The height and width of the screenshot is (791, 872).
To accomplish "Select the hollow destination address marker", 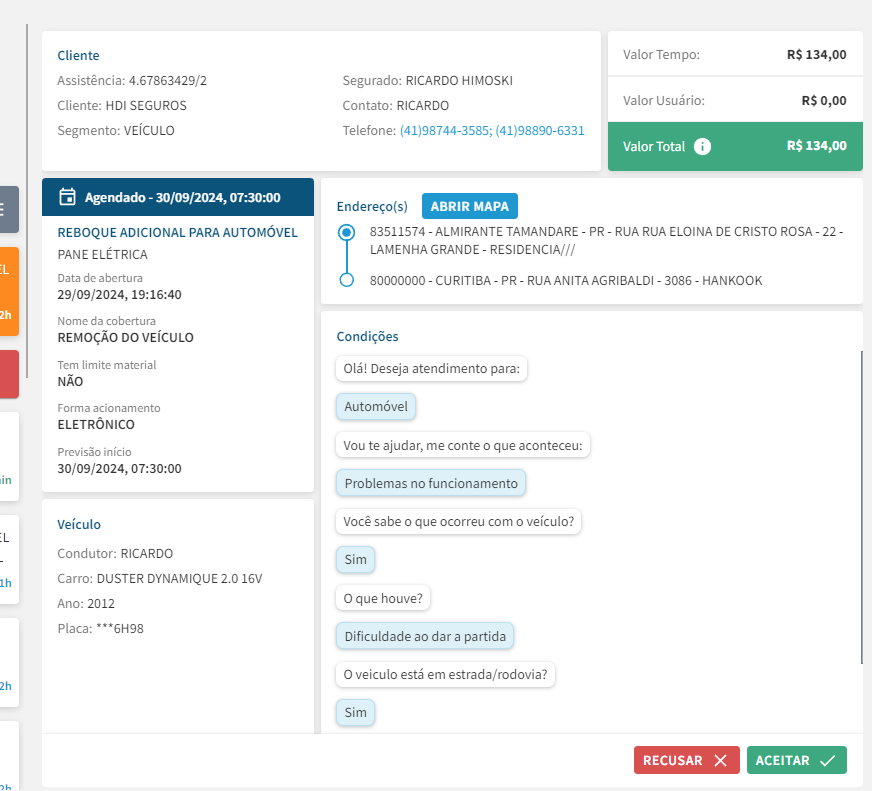I will 347,280.
